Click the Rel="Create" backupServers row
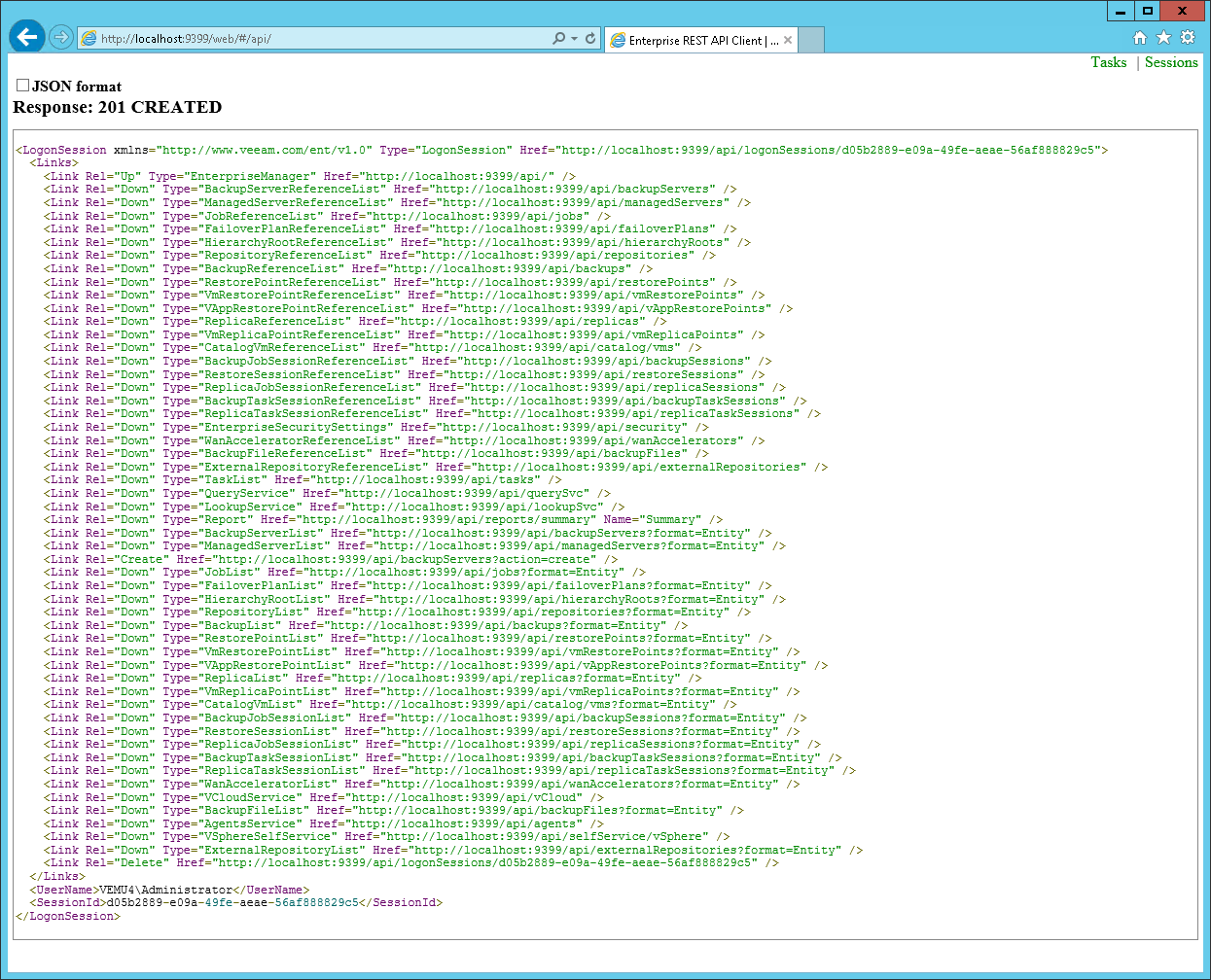The height and width of the screenshot is (980, 1211). pos(332,559)
